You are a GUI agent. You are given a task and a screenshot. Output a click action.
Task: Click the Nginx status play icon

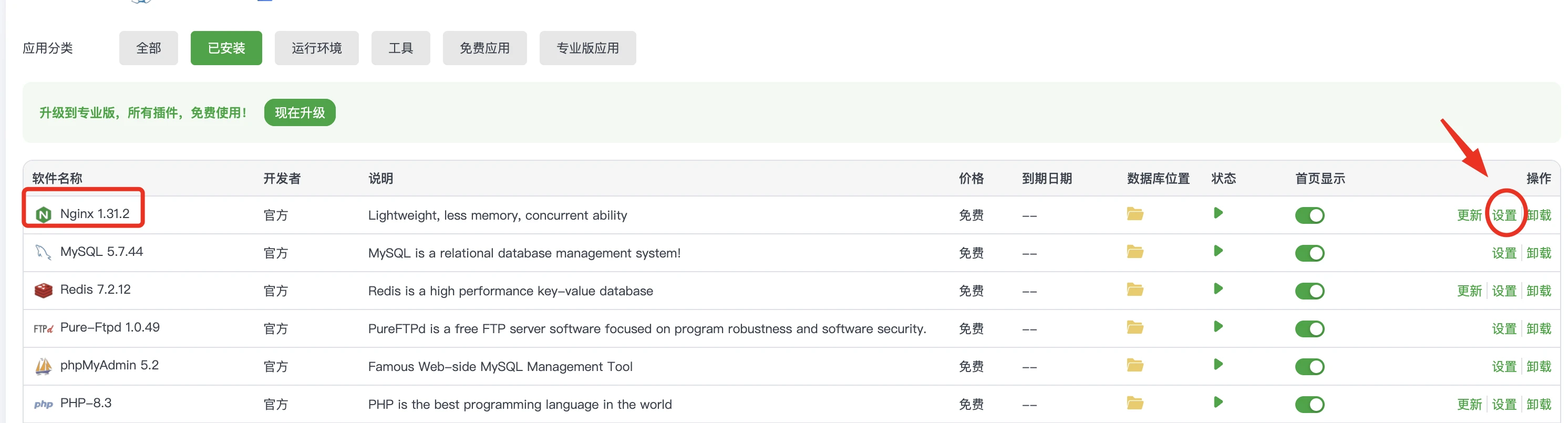click(1218, 213)
